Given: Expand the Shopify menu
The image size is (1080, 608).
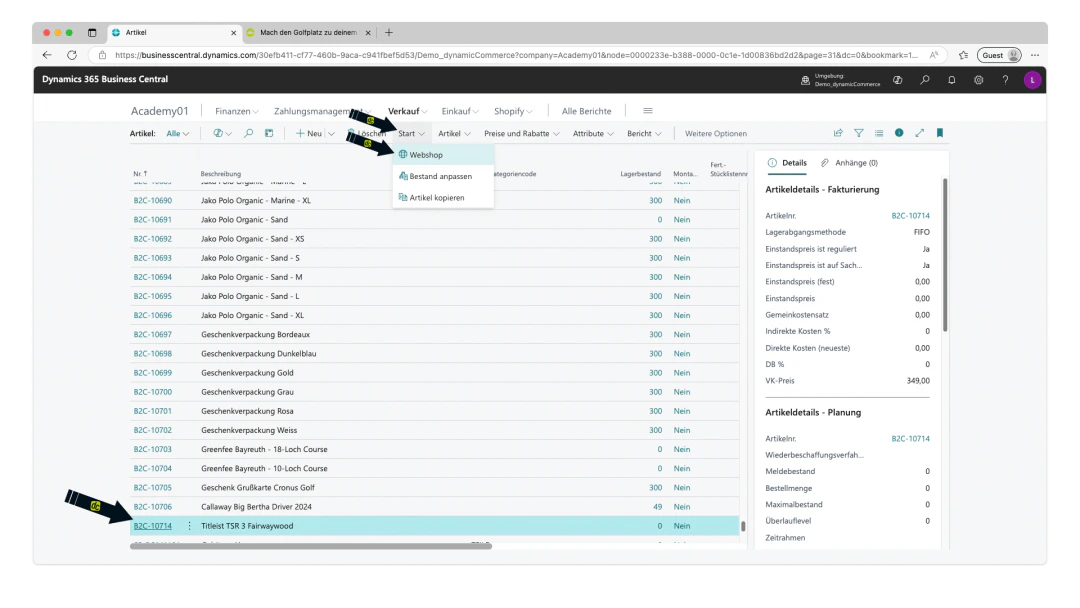Looking at the screenshot, I should [x=512, y=111].
